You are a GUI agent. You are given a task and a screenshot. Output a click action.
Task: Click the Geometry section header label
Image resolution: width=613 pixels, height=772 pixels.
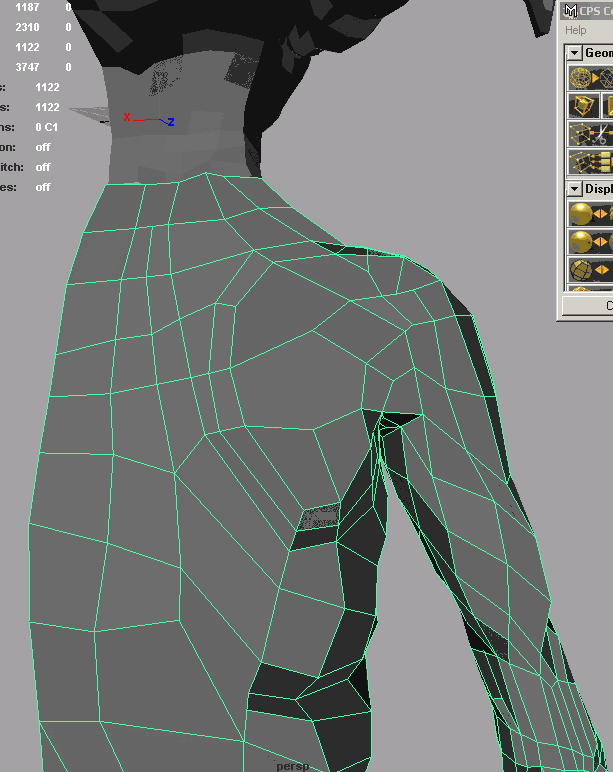(x=598, y=53)
